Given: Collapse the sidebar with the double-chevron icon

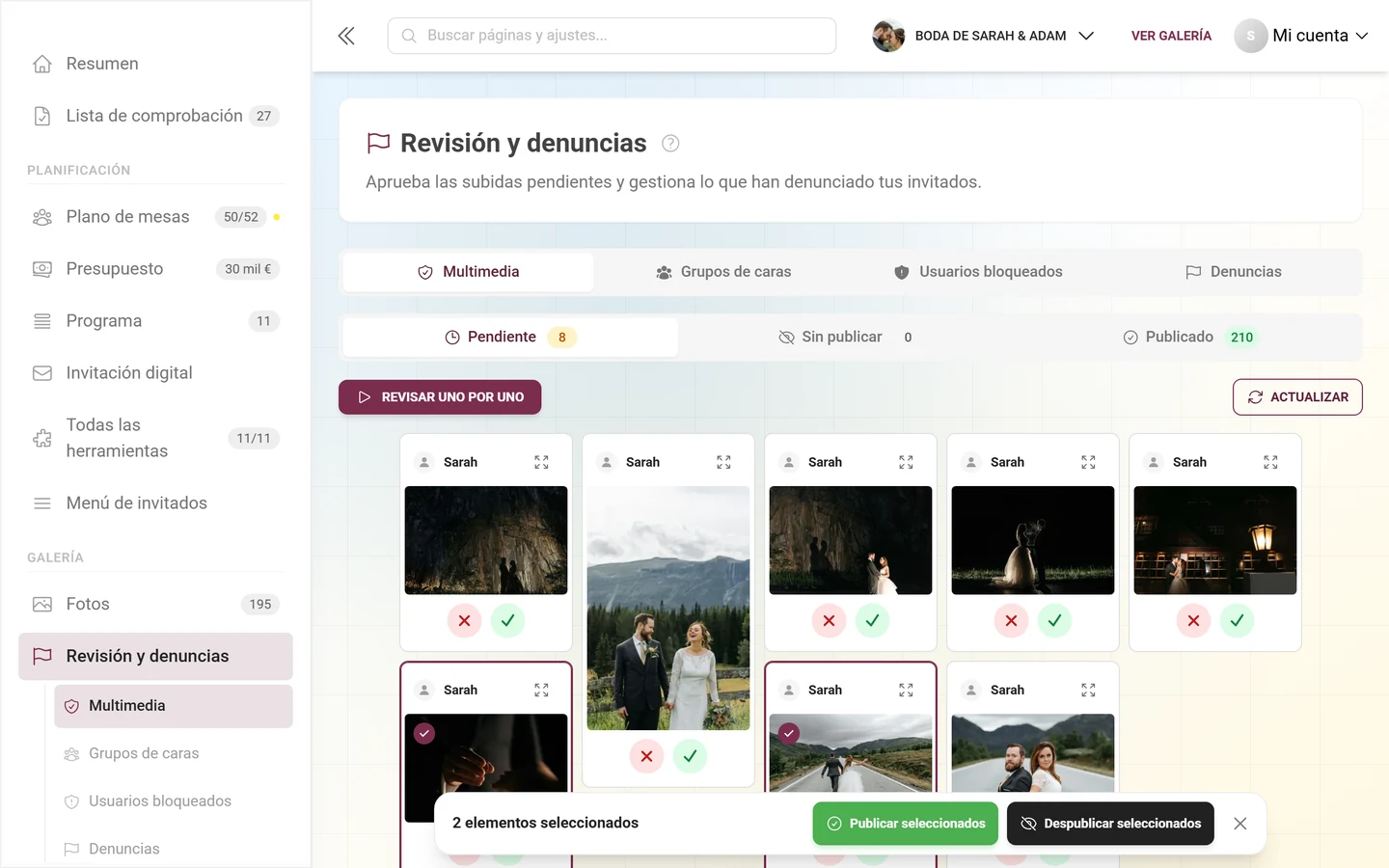Looking at the screenshot, I should tap(346, 36).
